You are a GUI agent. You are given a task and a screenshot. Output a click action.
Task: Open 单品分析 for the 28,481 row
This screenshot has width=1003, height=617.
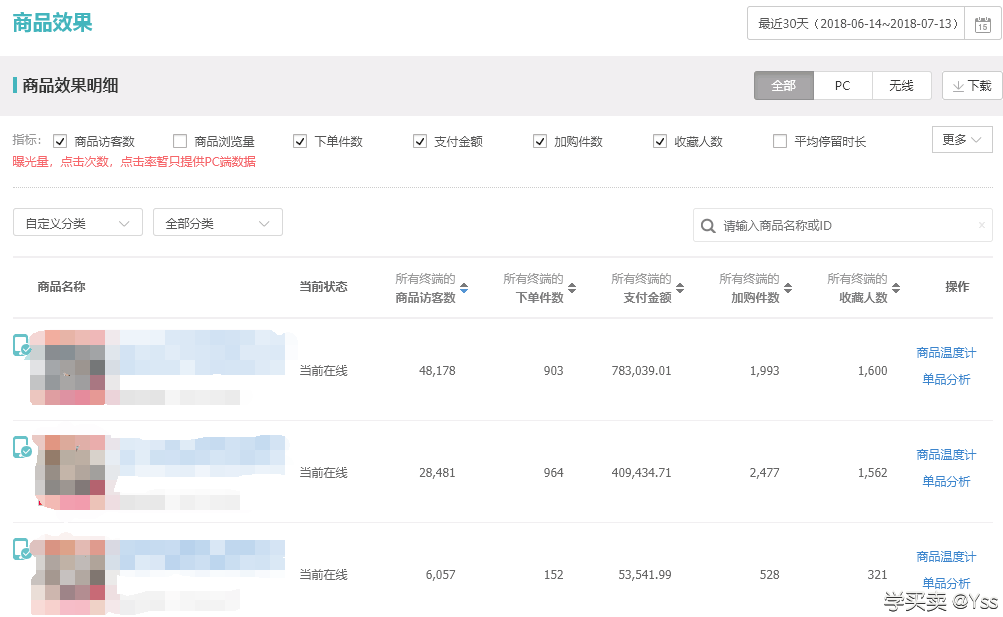coord(946,481)
